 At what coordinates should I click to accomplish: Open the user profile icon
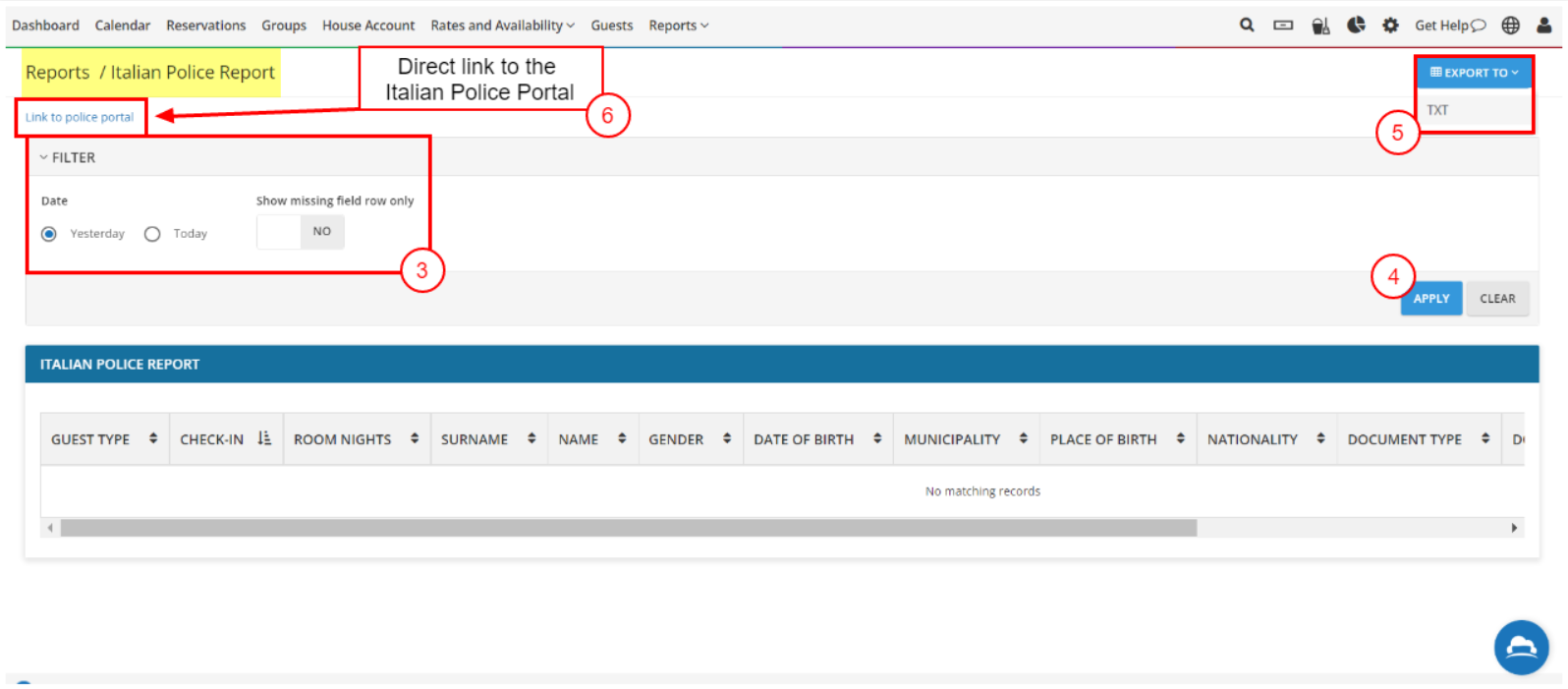coord(1543,26)
